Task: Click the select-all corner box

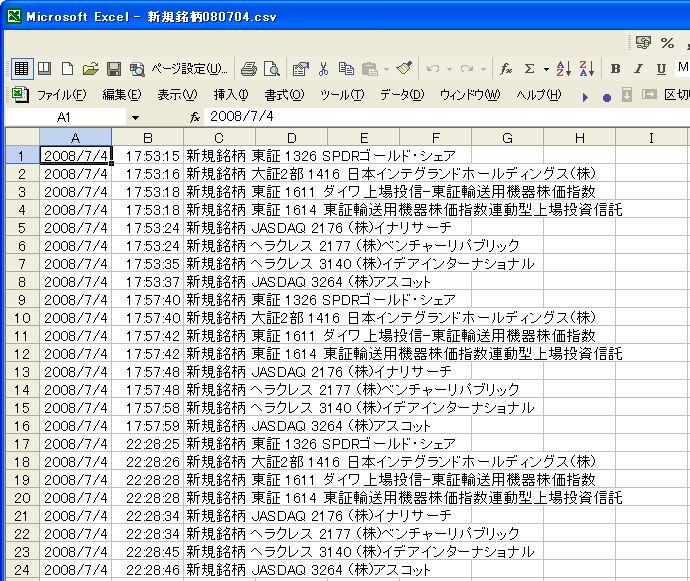Action: (22, 137)
